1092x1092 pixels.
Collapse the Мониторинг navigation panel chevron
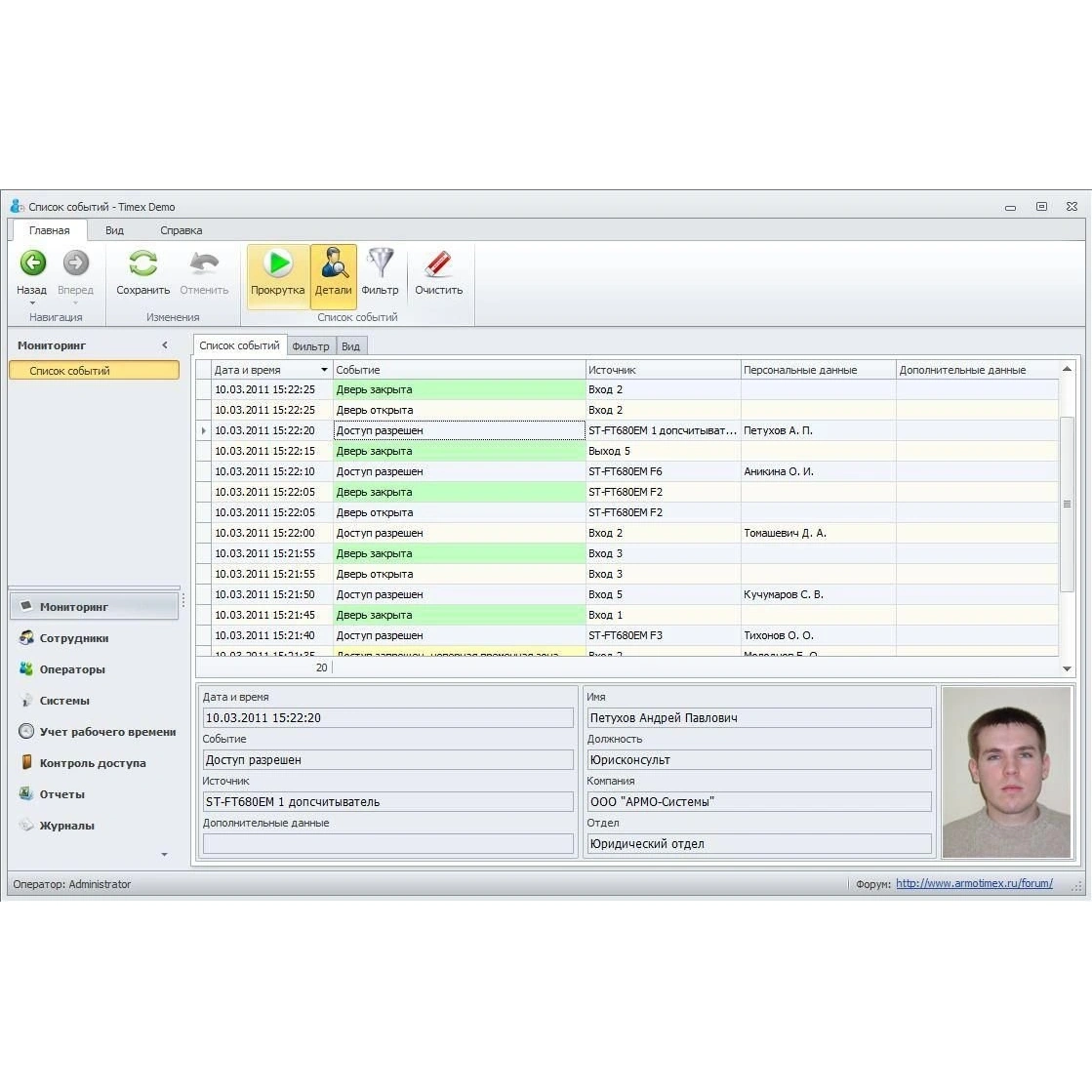pyautogui.click(x=165, y=345)
